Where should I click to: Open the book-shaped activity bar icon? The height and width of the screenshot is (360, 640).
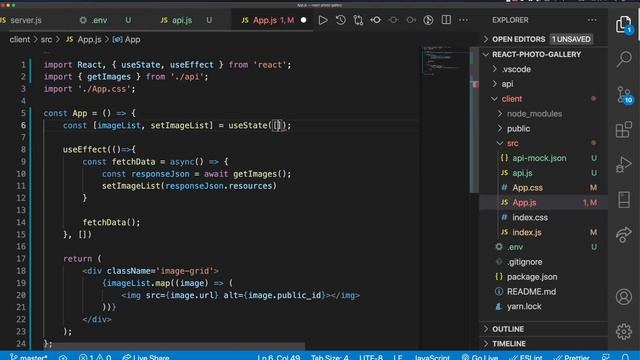624,200
